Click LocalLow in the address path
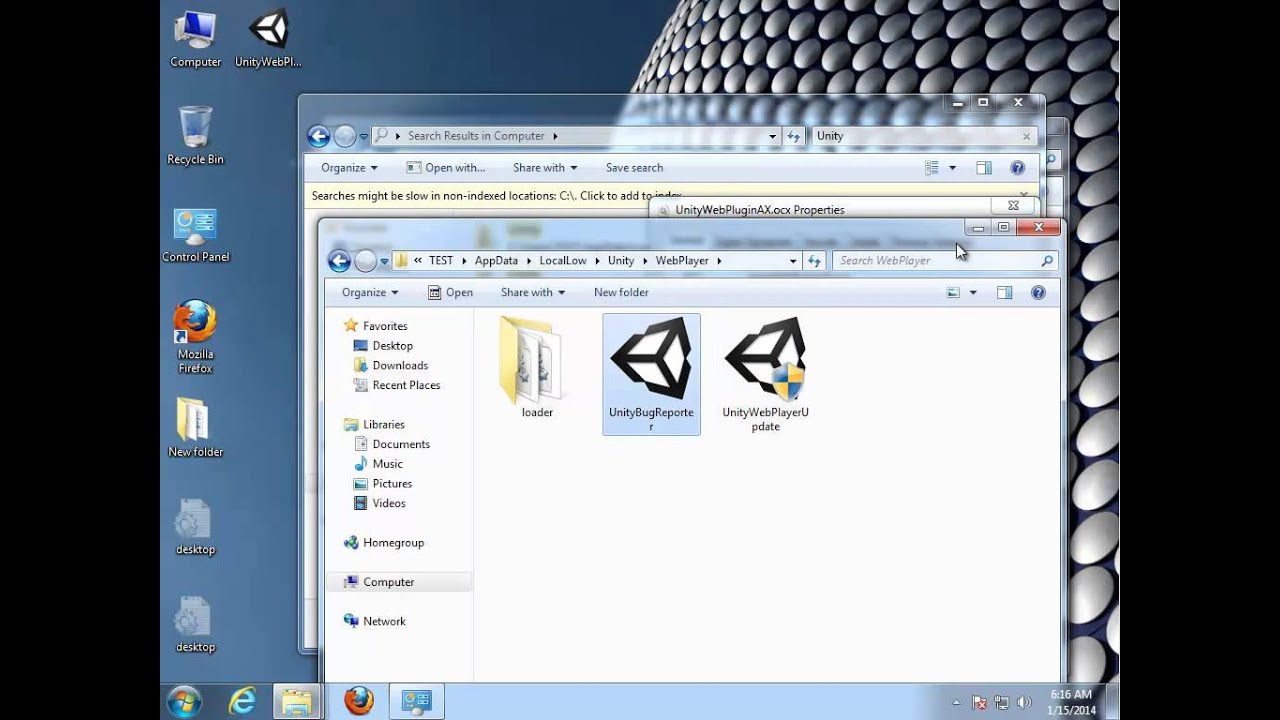Screen dimensions: 1280x720 point(563,261)
